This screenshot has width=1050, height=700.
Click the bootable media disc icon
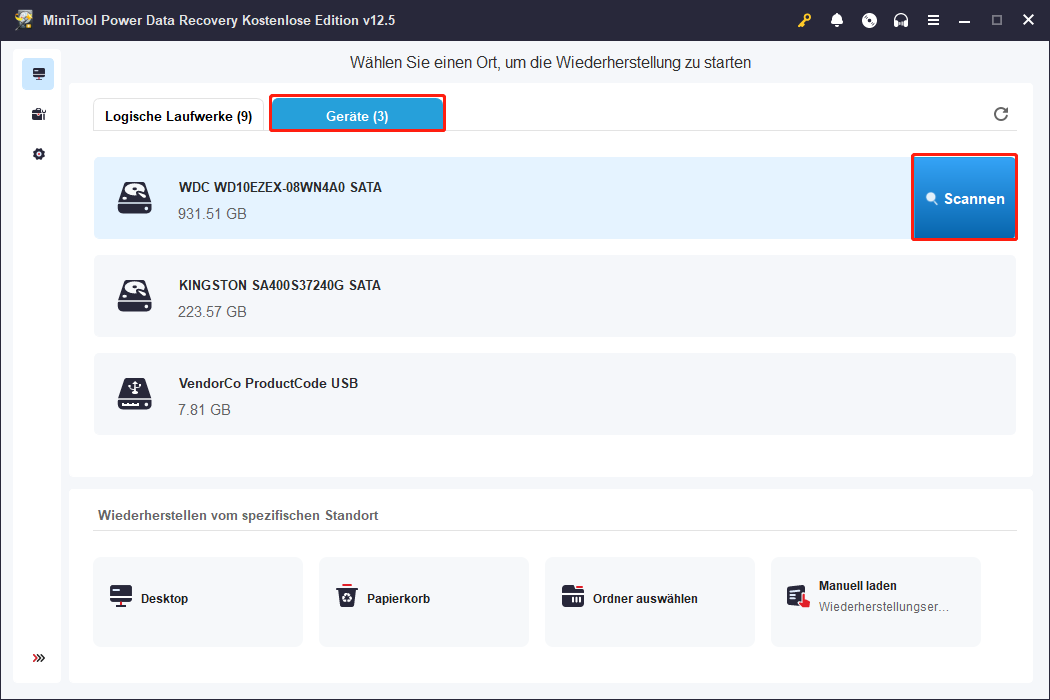(869, 20)
